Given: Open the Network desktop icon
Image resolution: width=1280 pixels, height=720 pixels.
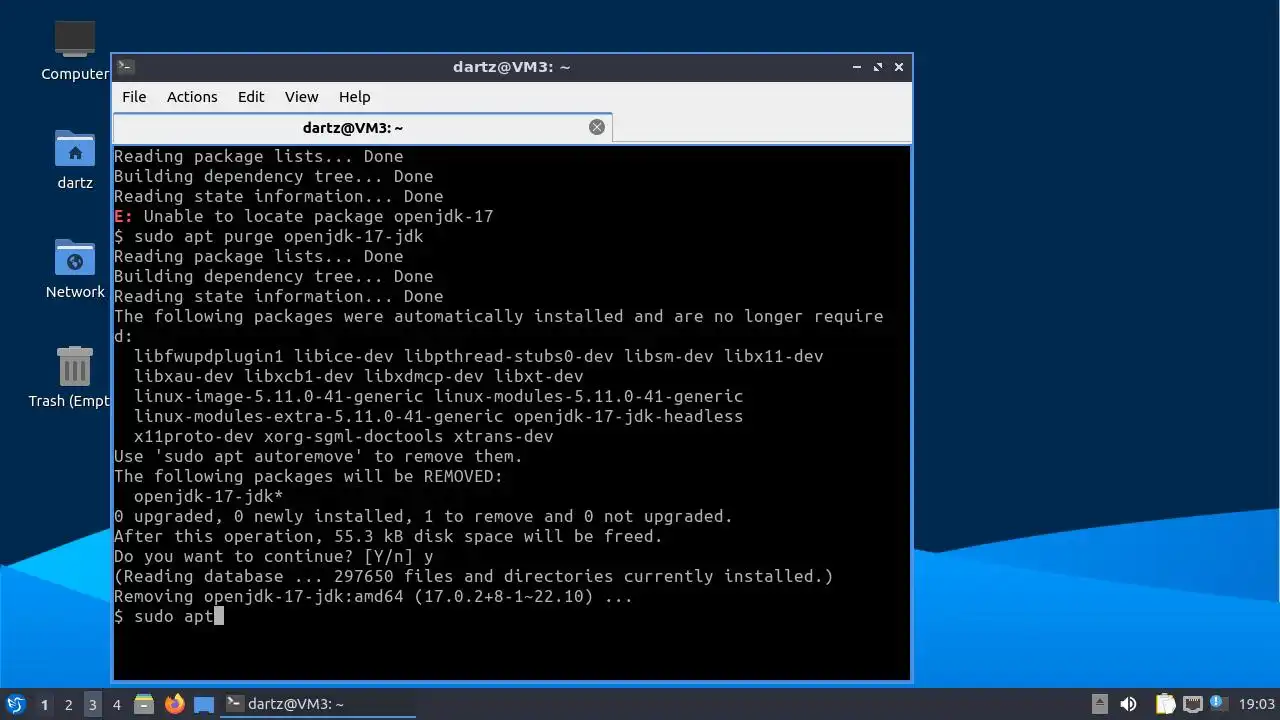Looking at the screenshot, I should (75, 268).
